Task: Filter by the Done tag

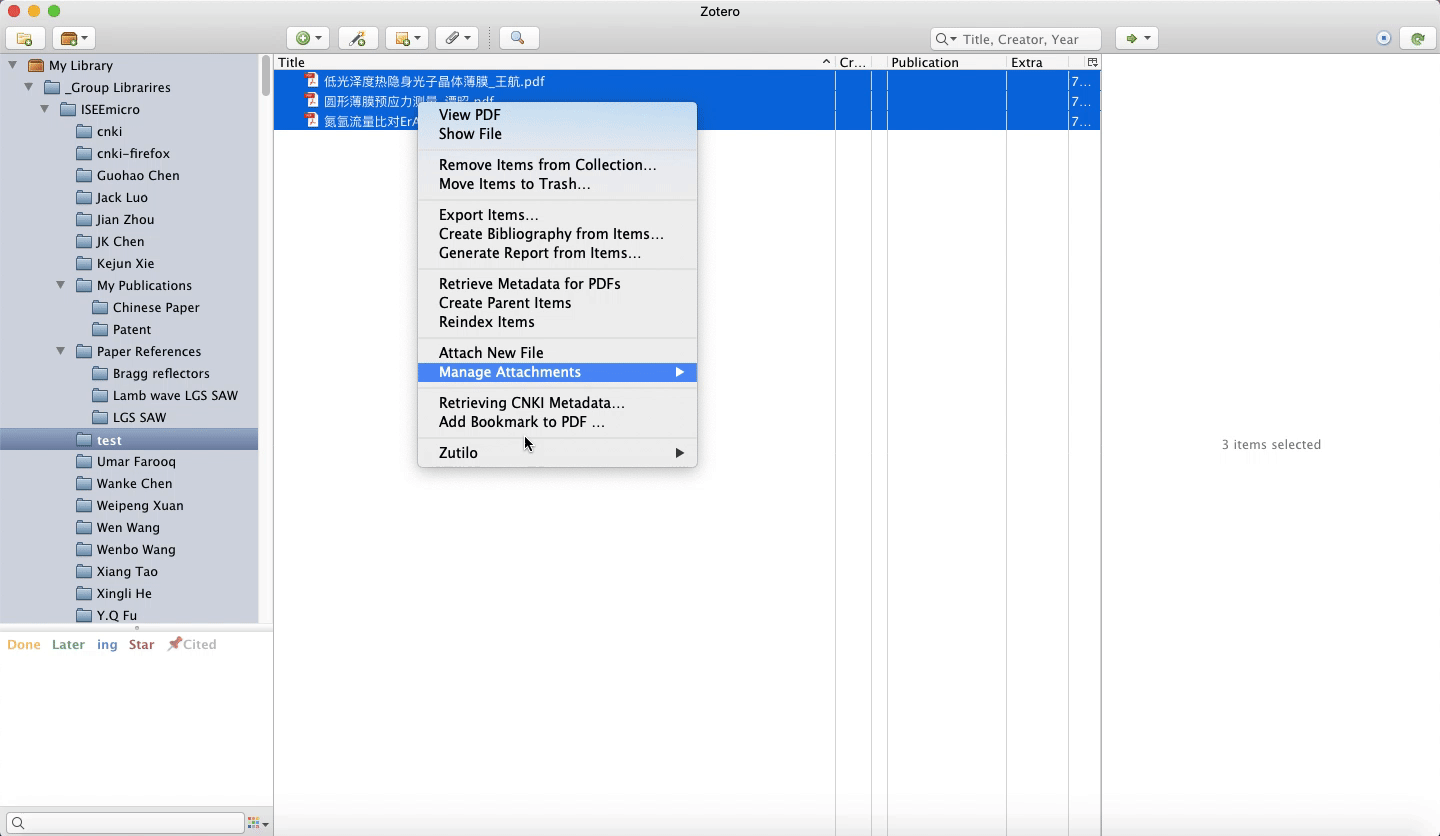Action: tap(24, 645)
